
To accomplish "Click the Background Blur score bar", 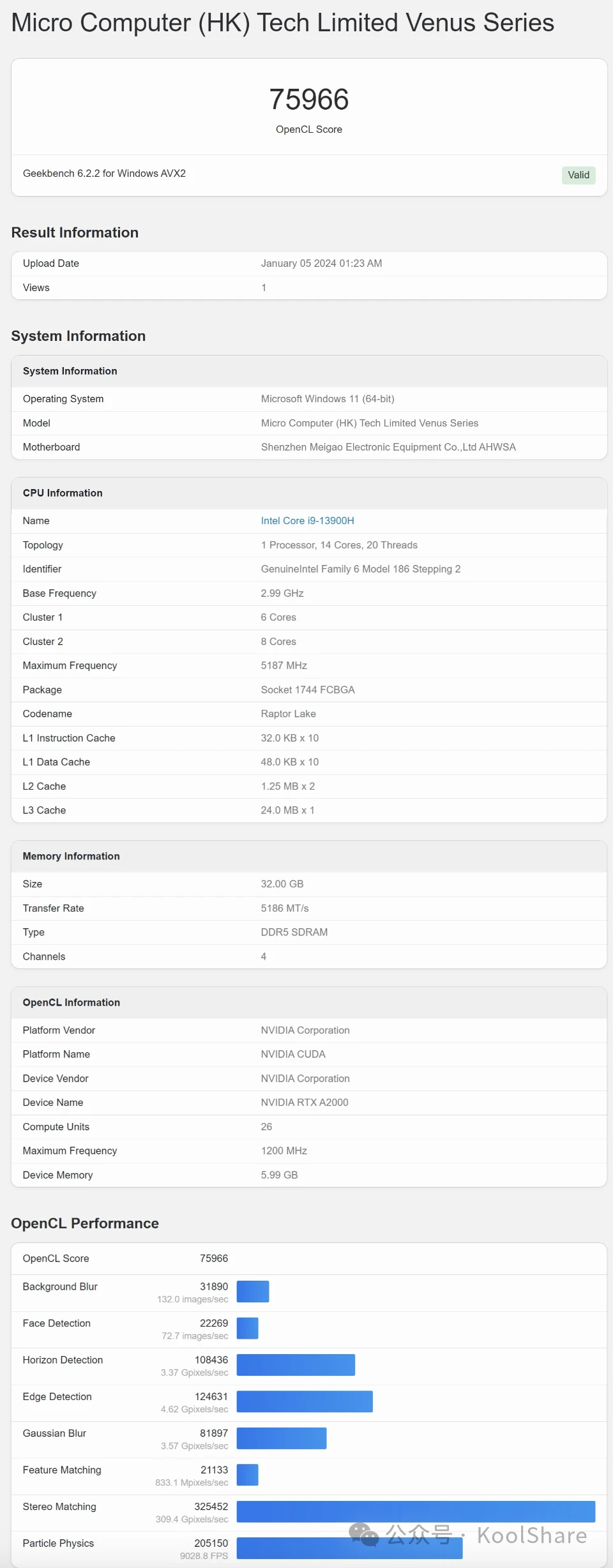I will pos(253,1292).
